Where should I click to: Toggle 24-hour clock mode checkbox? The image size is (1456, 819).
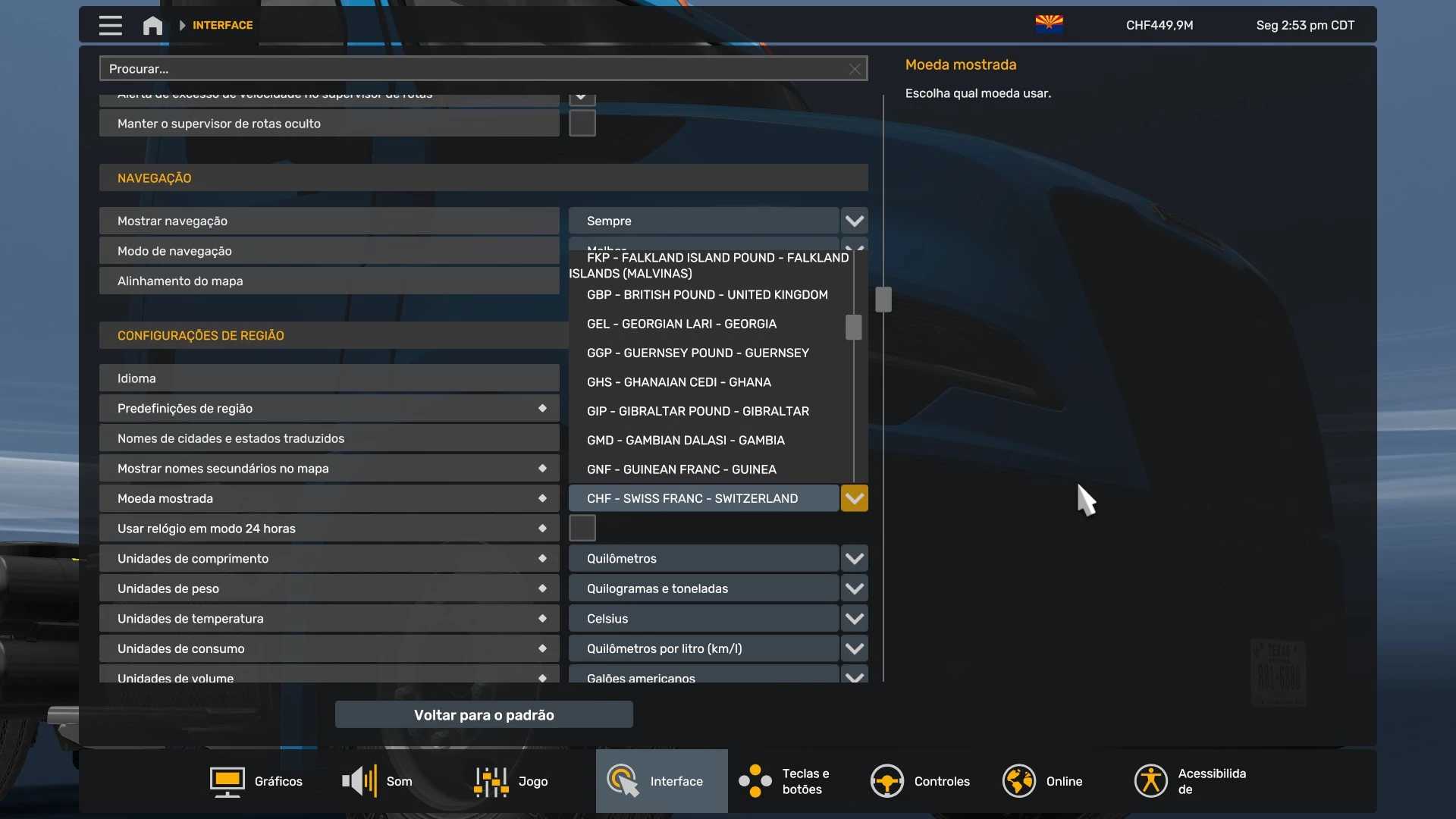(582, 528)
